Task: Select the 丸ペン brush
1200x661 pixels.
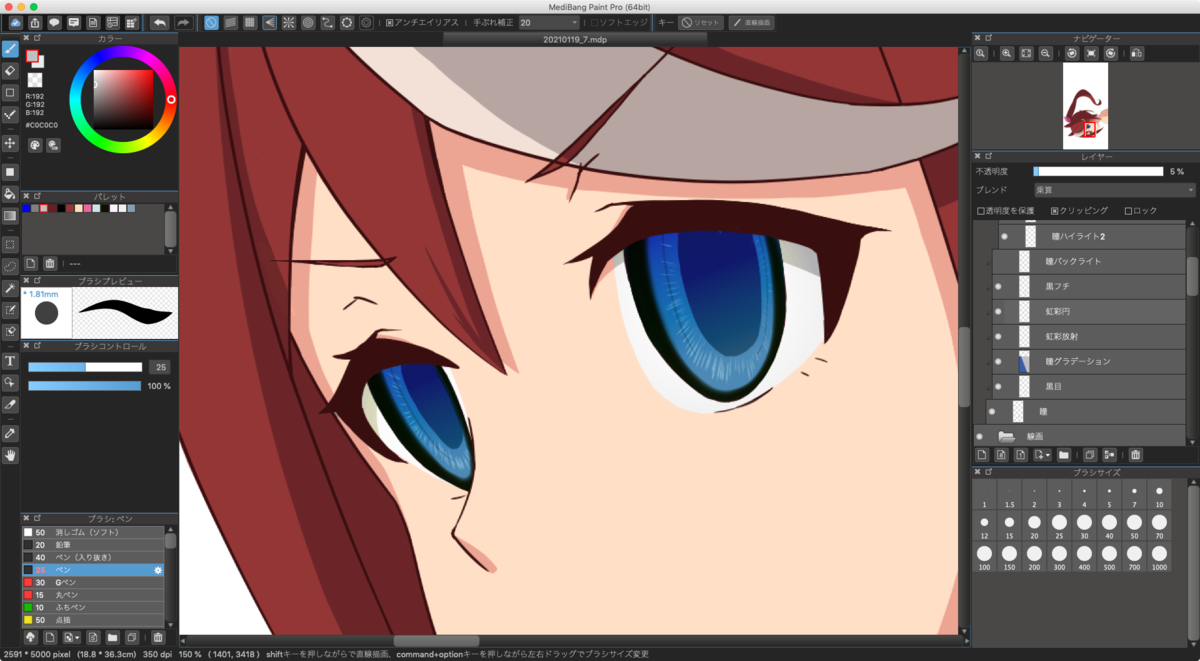Action: click(x=93, y=594)
